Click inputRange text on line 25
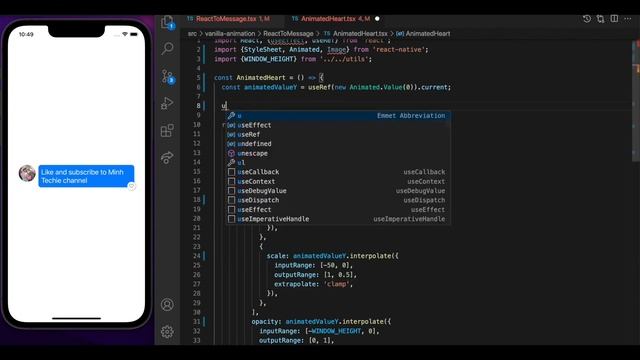Image resolution: width=640 pixels, height=360 pixels. tap(293, 265)
